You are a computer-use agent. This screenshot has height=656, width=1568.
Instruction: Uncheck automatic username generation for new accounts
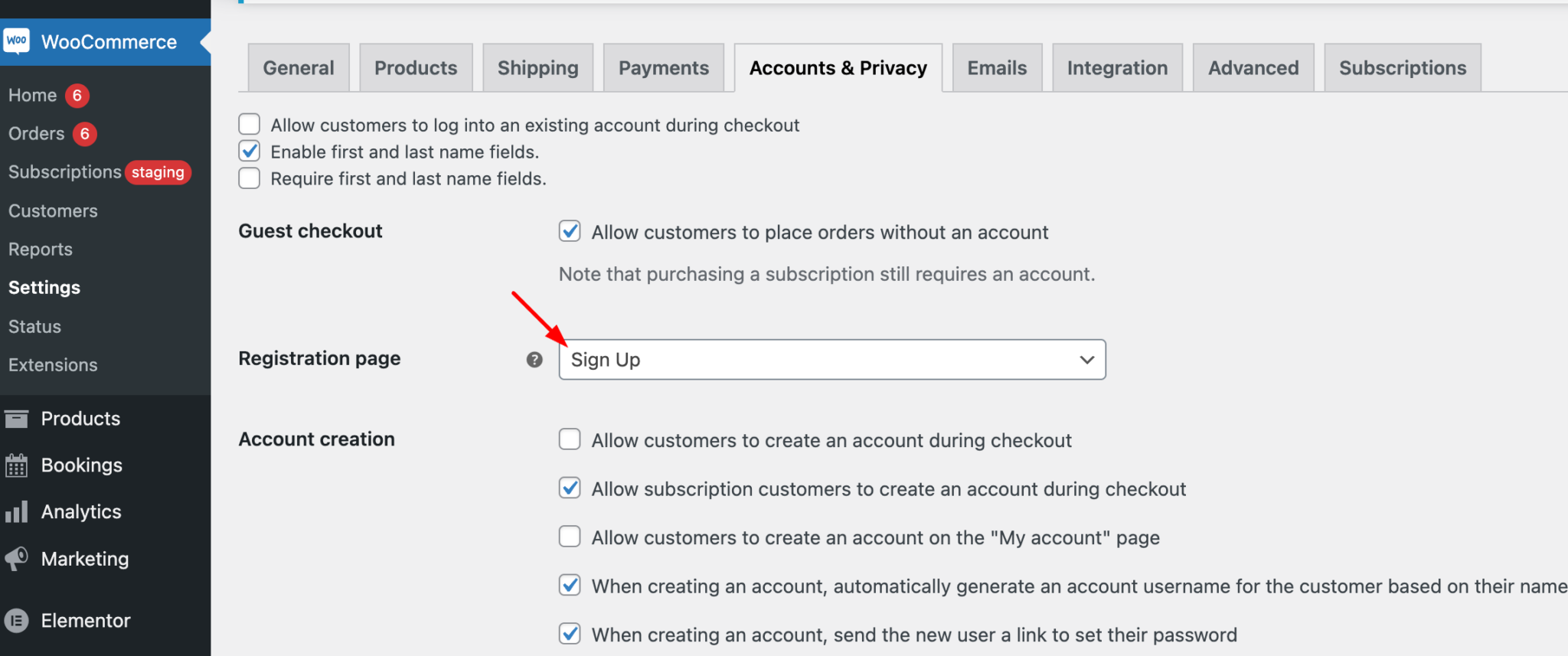coord(570,586)
